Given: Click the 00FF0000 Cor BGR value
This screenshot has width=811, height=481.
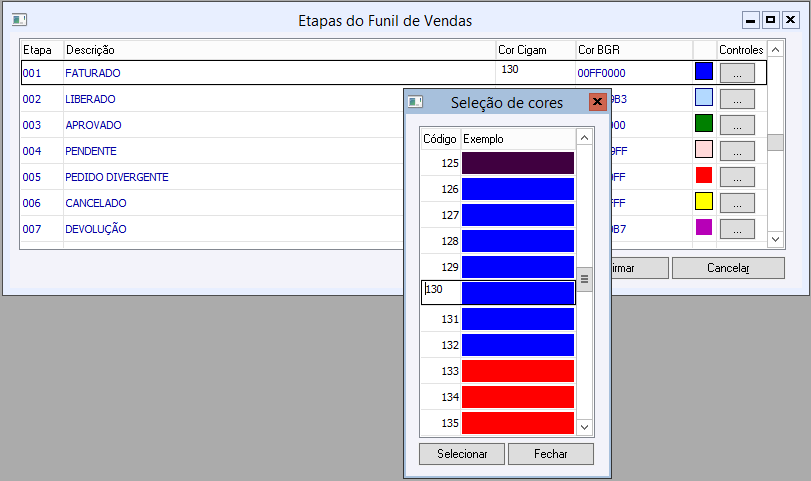Looking at the screenshot, I should click(x=601, y=73).
